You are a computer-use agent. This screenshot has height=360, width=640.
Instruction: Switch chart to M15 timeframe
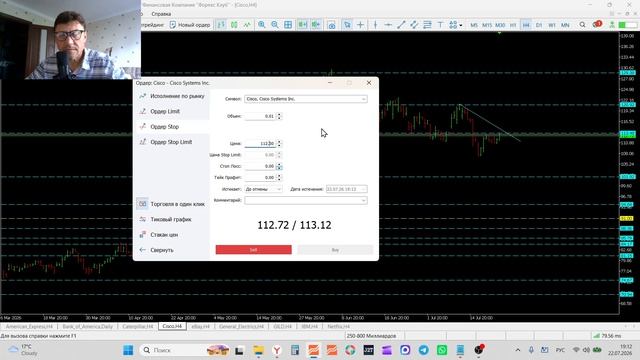(x=487, y=25)
